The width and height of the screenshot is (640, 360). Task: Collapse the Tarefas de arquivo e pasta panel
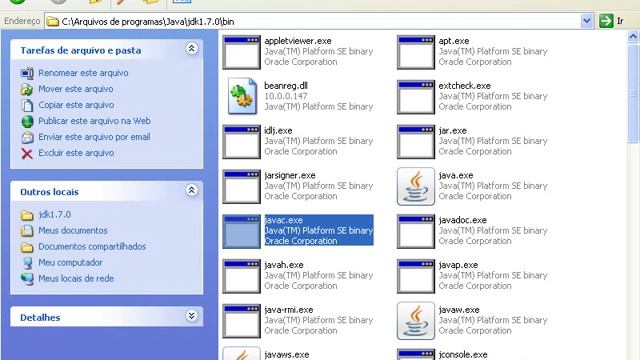tap(191, 49)
